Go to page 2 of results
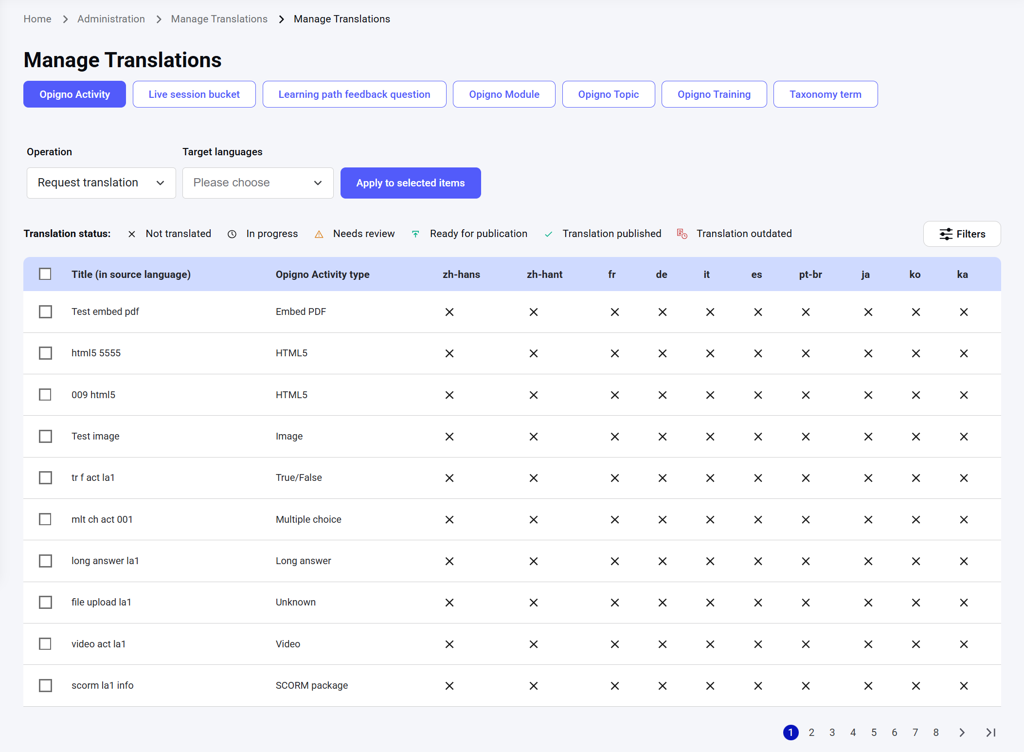 point(811,732)
